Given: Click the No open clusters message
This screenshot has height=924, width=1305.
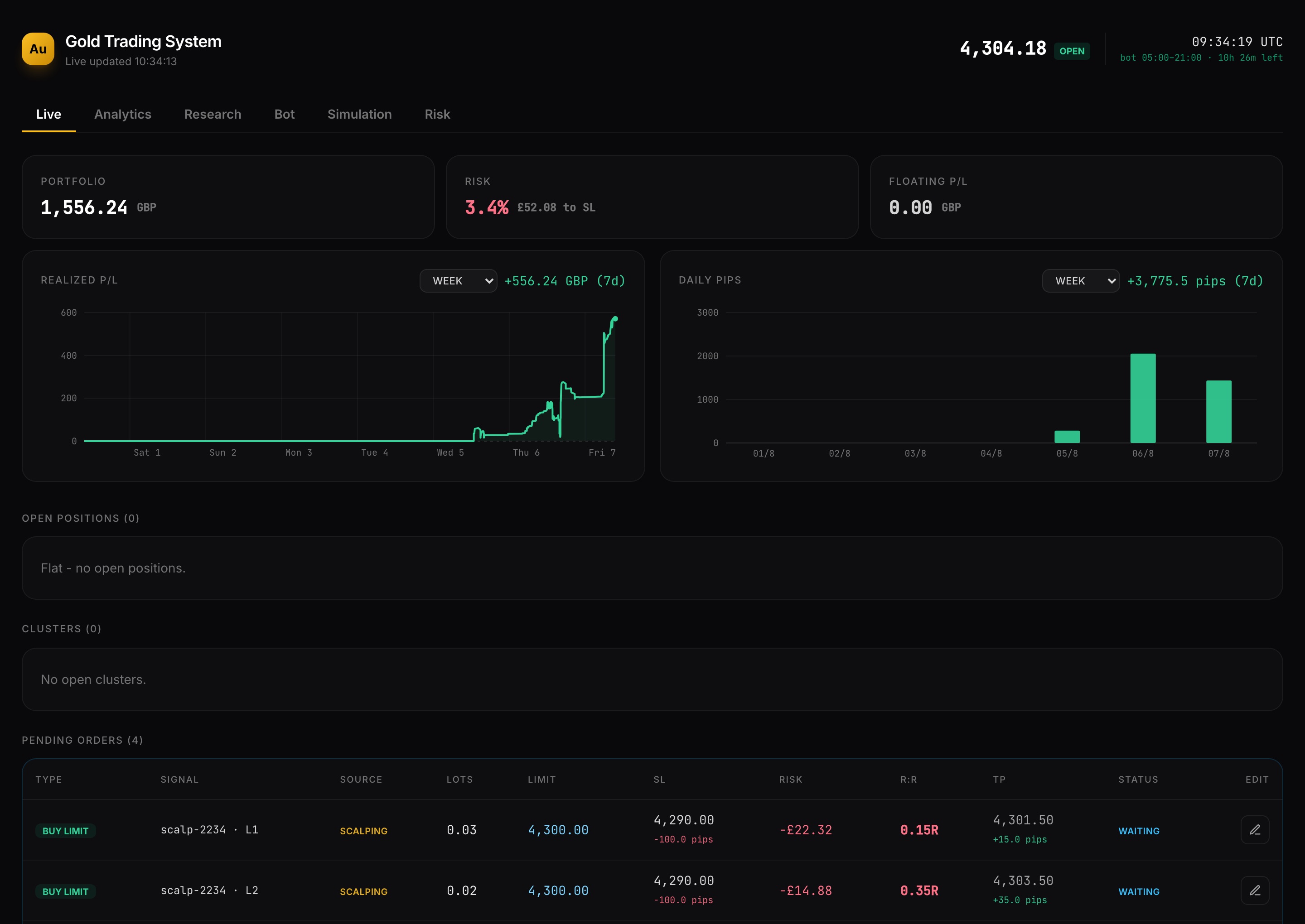Looking at the screenshot, I should [93, 680].
